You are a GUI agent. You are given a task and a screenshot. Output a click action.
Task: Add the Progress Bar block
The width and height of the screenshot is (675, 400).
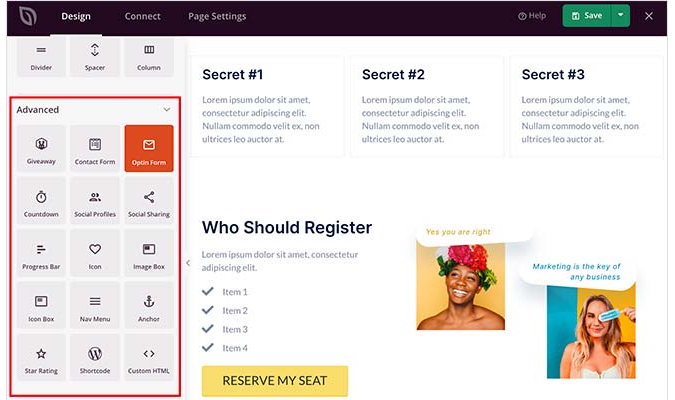(x=41, y=253)
